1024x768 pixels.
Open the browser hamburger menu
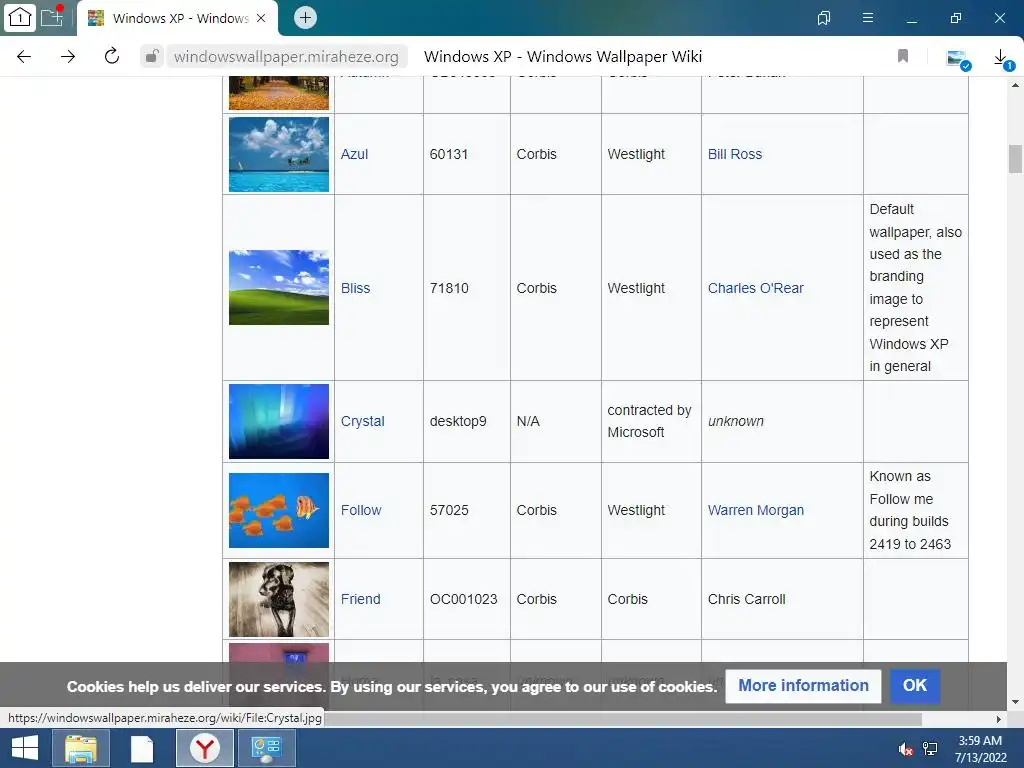867,18
